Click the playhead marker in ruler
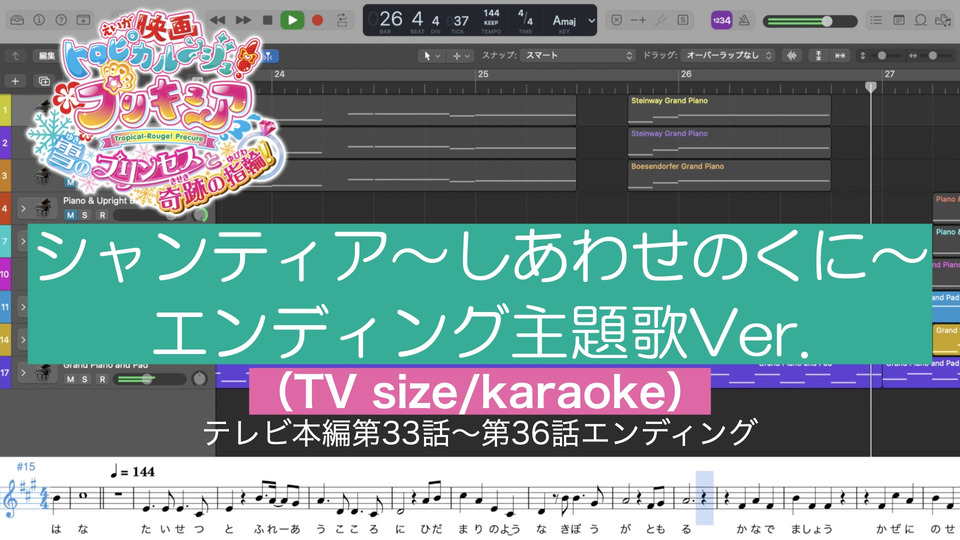Image resolution: width=960 pixels, height=540 pixels. coord(871,87)
